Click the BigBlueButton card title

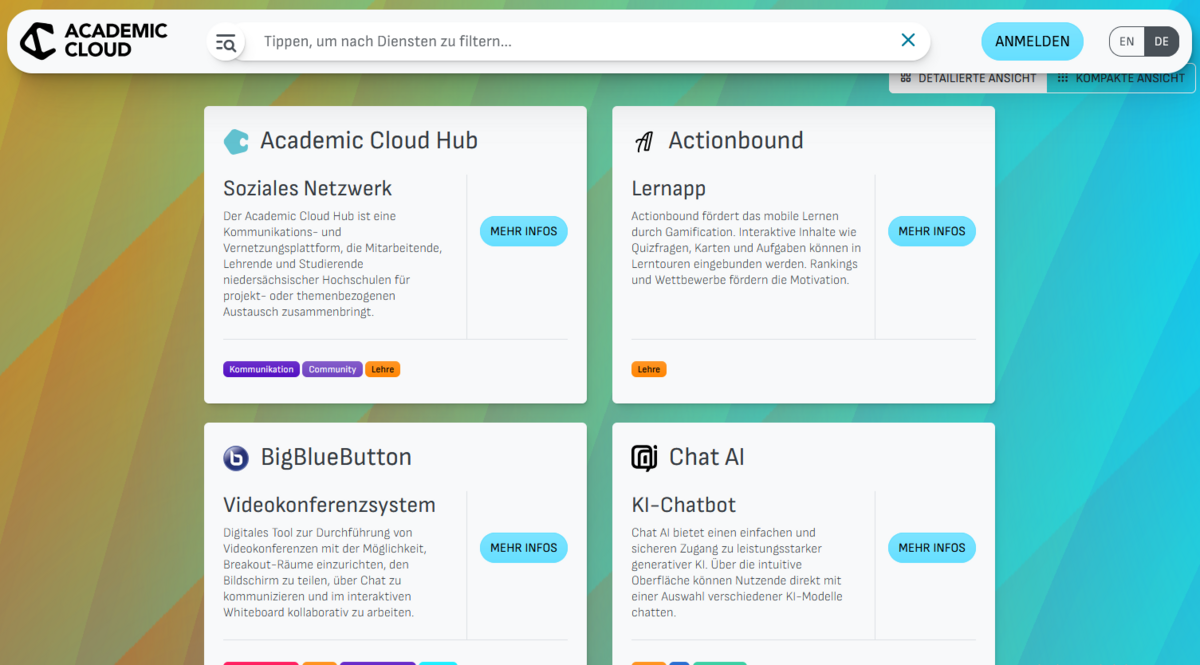click(336, 458)
